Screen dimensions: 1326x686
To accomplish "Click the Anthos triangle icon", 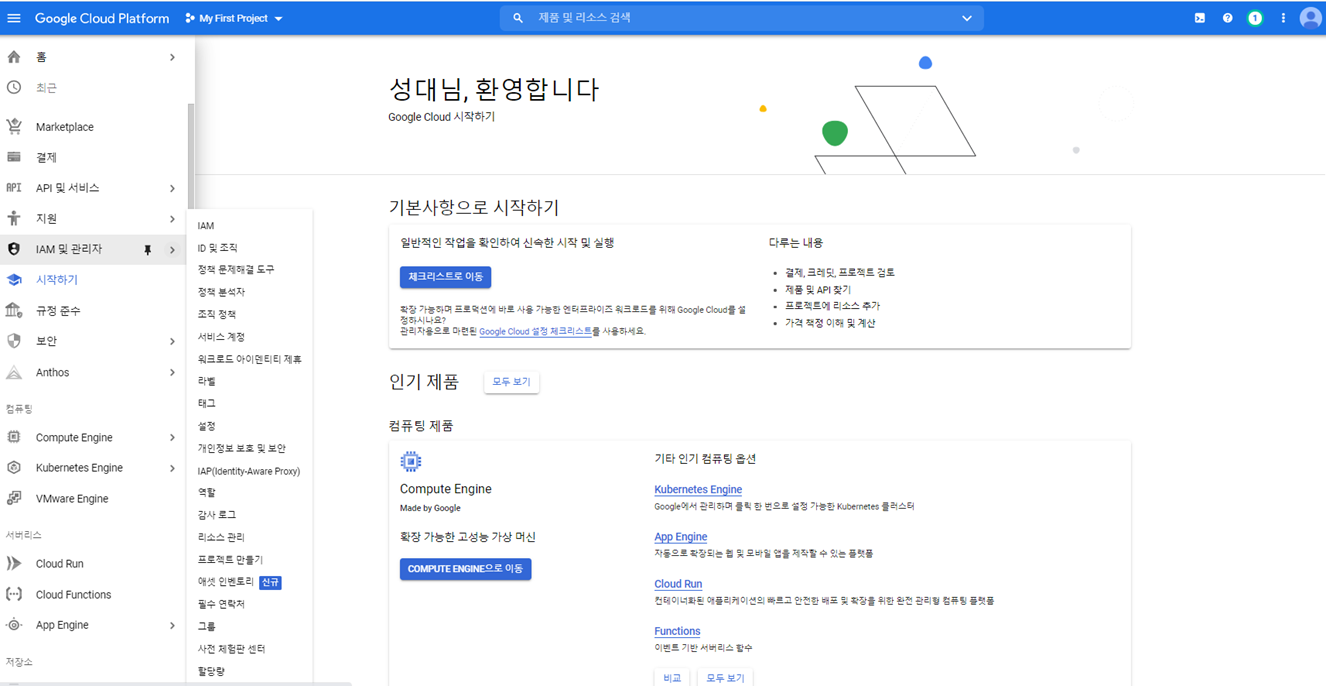I will (x=14, y=372).
